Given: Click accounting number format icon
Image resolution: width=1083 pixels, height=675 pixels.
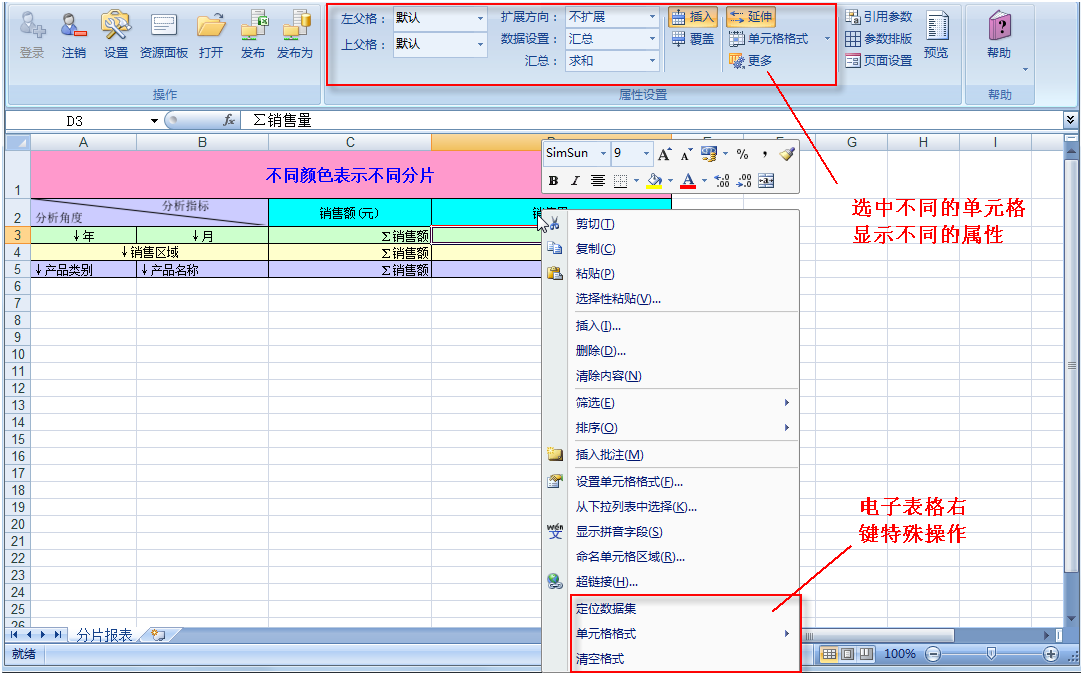Looking at the screenshot, I should (709, 153).
